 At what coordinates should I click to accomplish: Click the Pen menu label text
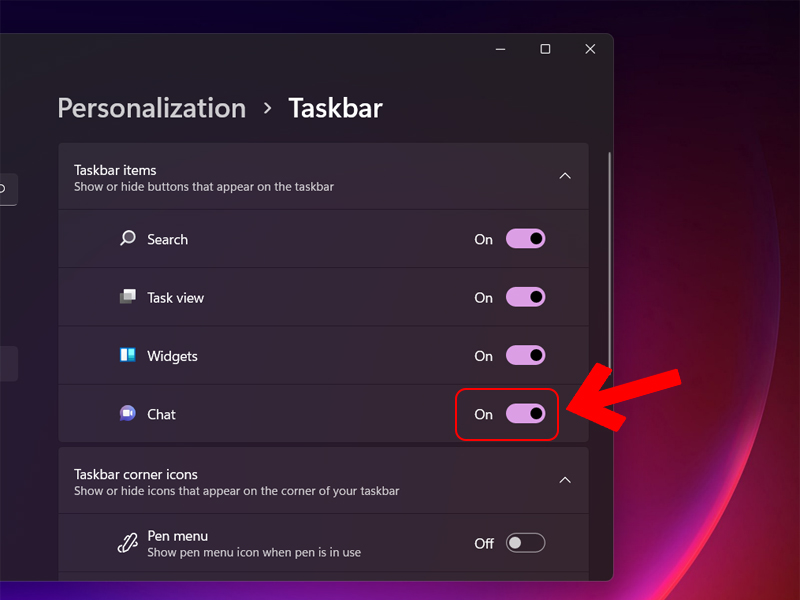point(178,536)
